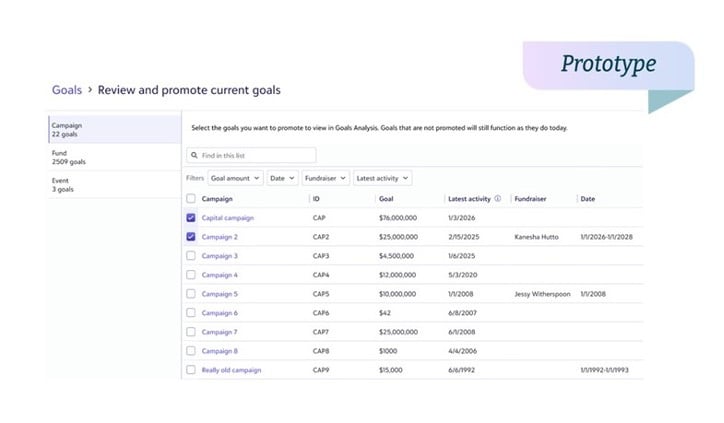The image size is (724, 423).
Task: Check the Campaign 5 checkbox
Action: click(191, 294)
